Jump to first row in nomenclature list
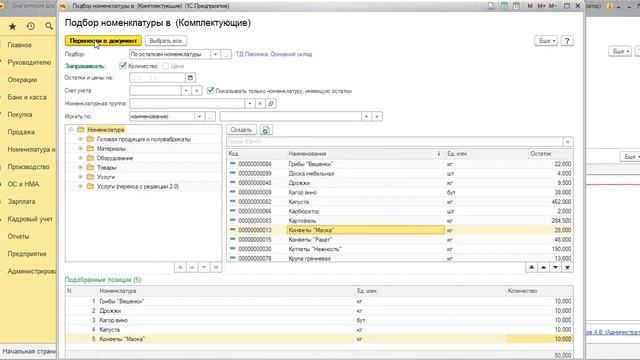The image size is (640, 360). (531, 267)
